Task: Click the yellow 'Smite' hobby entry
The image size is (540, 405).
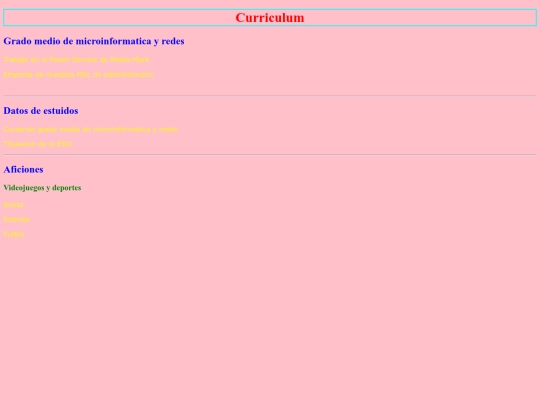Action: click(x=13, y=205)
